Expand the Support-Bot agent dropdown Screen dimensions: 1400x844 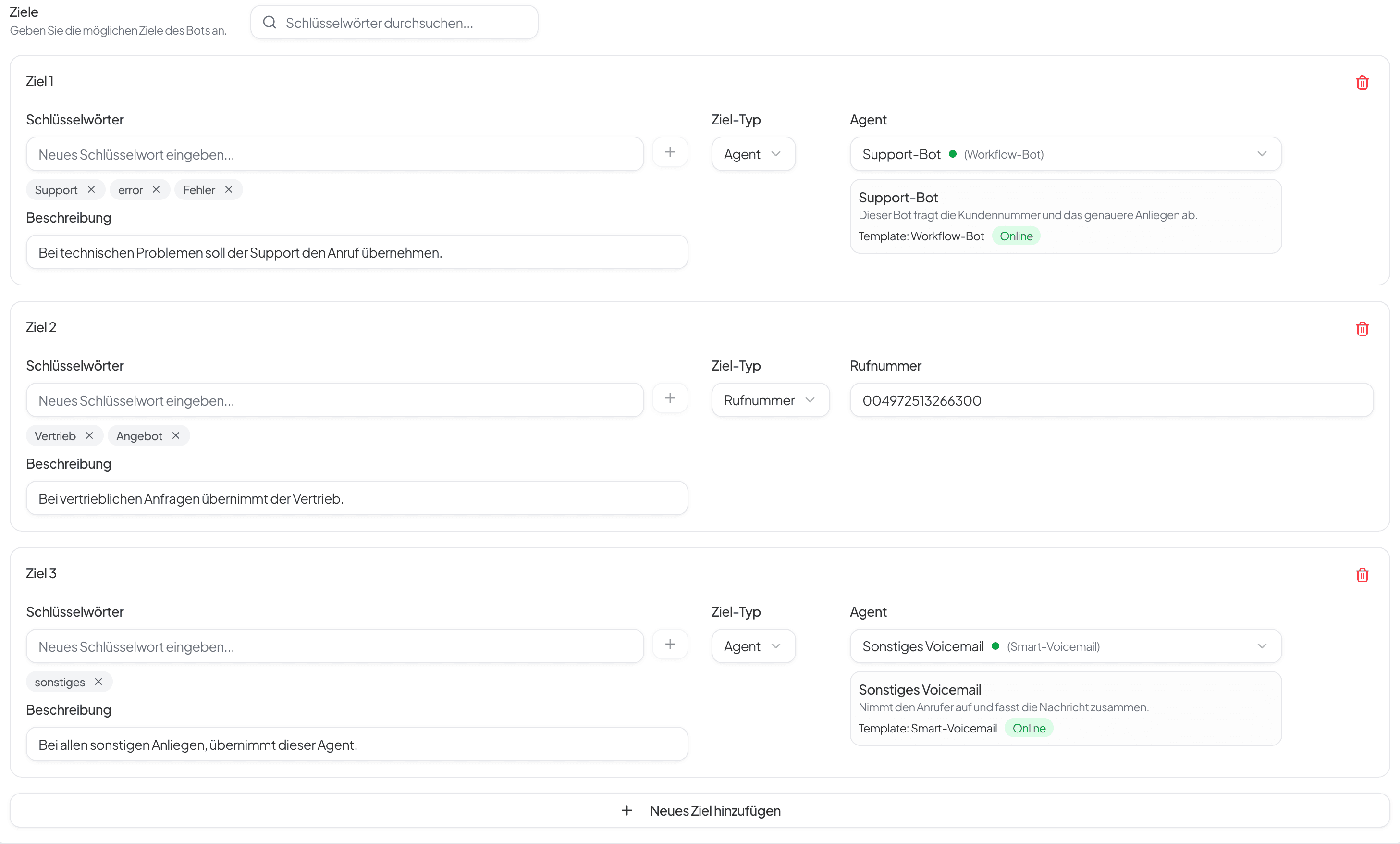1065,154
